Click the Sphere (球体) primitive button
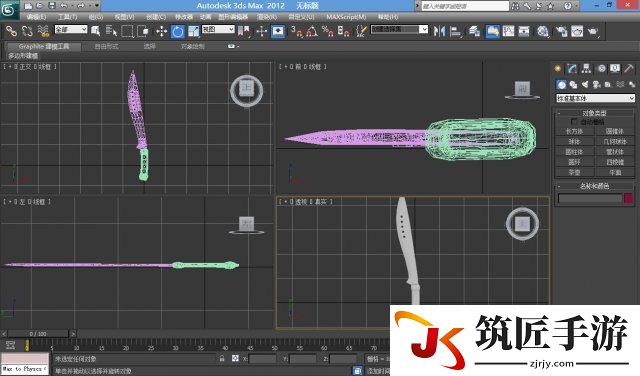Viewport: 640px width, 376px height. (574, 141)
